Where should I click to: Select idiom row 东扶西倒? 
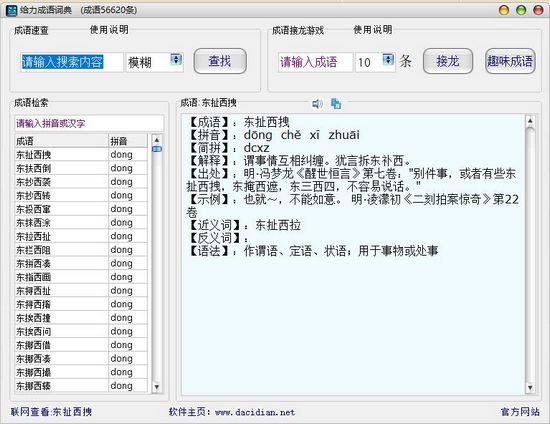point(81,168)
